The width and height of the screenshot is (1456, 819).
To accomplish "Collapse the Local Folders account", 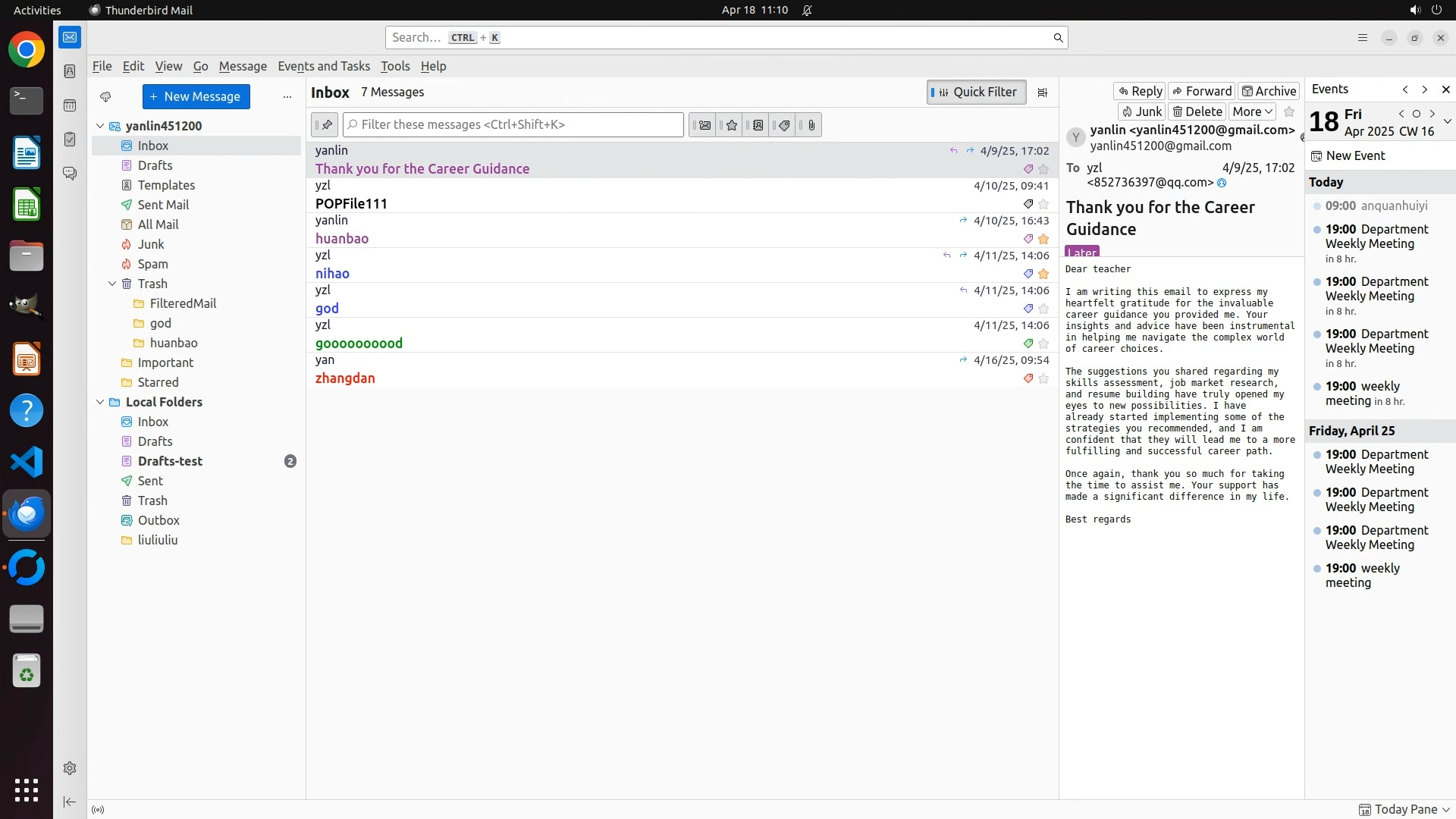I will coord(100,402).
